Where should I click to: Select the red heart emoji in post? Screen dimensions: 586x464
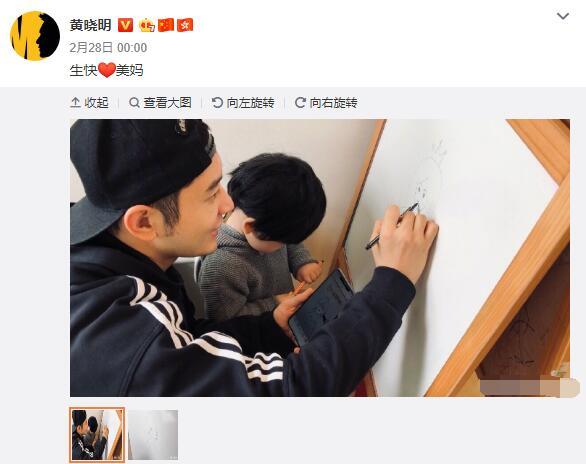pos(107,70)
